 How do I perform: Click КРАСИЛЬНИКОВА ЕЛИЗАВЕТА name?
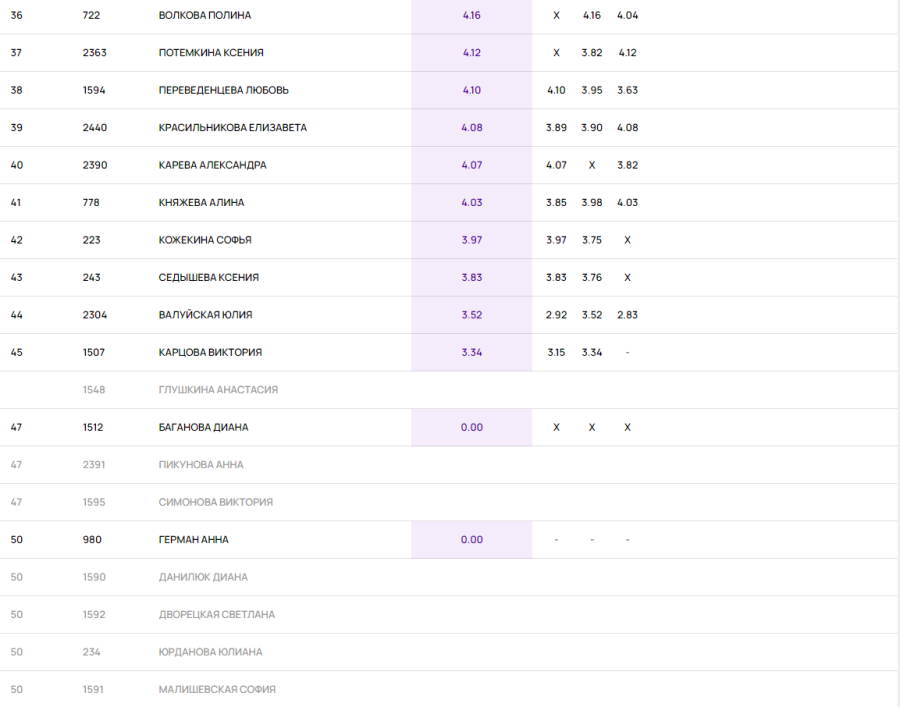(232, 128)
